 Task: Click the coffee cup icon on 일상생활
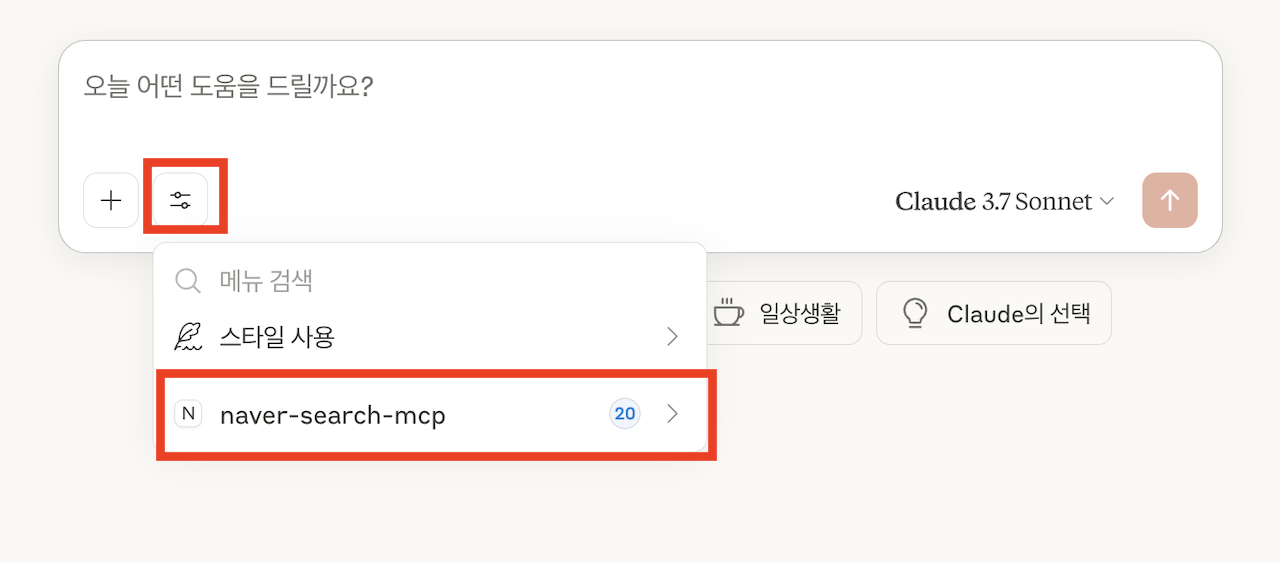tap(728, 313)
